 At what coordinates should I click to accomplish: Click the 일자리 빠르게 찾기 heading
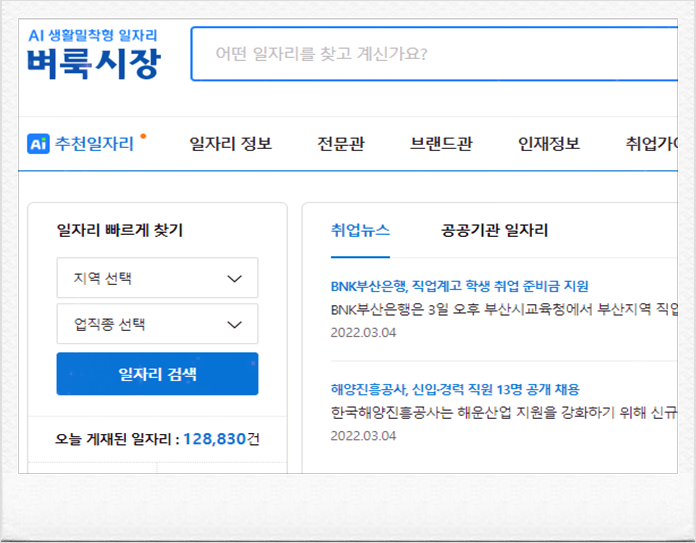[120, 230]
